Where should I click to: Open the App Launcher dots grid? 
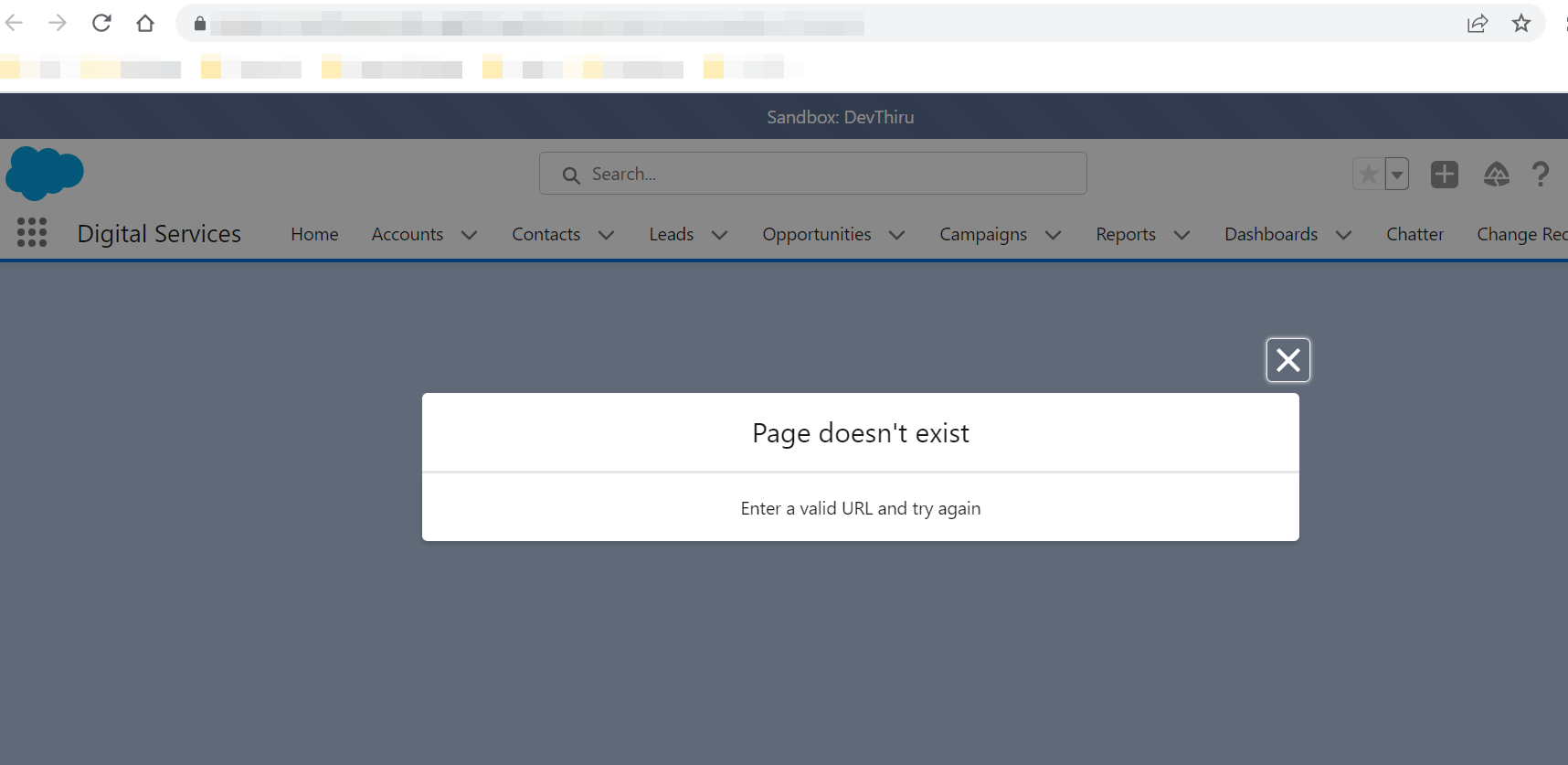click(x=32, y=232)
